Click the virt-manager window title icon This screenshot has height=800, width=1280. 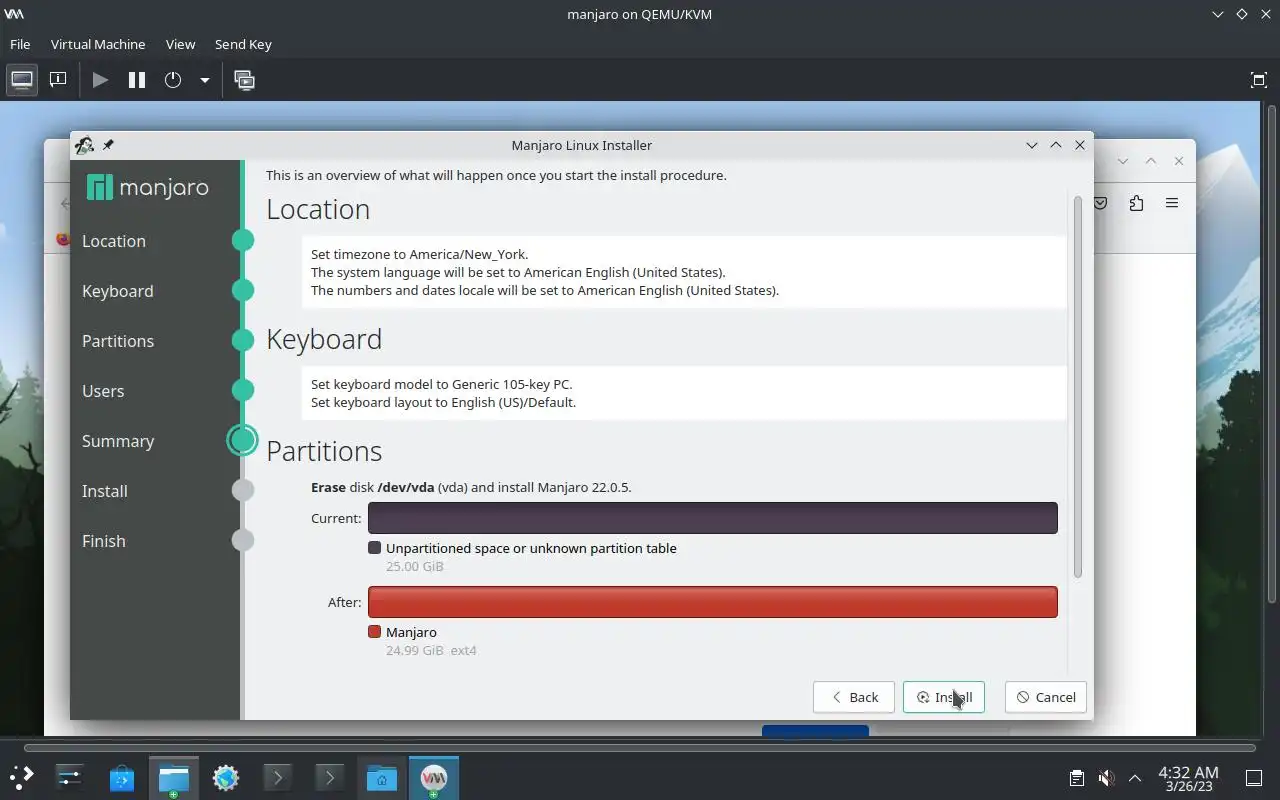pos(14,14)
